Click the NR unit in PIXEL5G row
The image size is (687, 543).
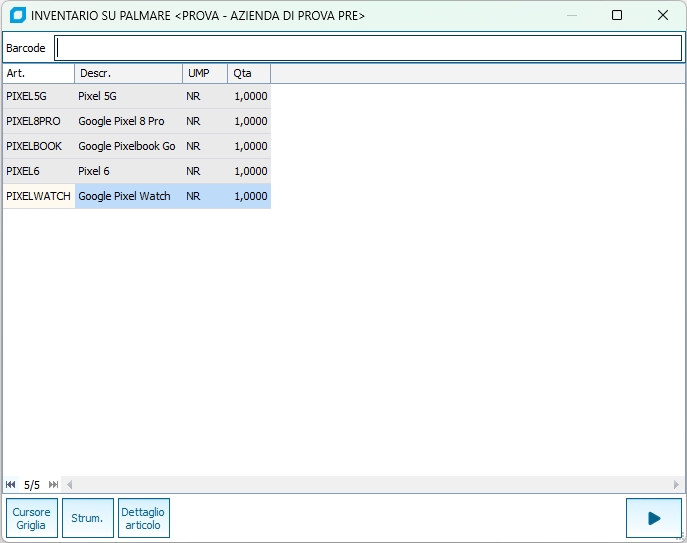tap(193, 96)
